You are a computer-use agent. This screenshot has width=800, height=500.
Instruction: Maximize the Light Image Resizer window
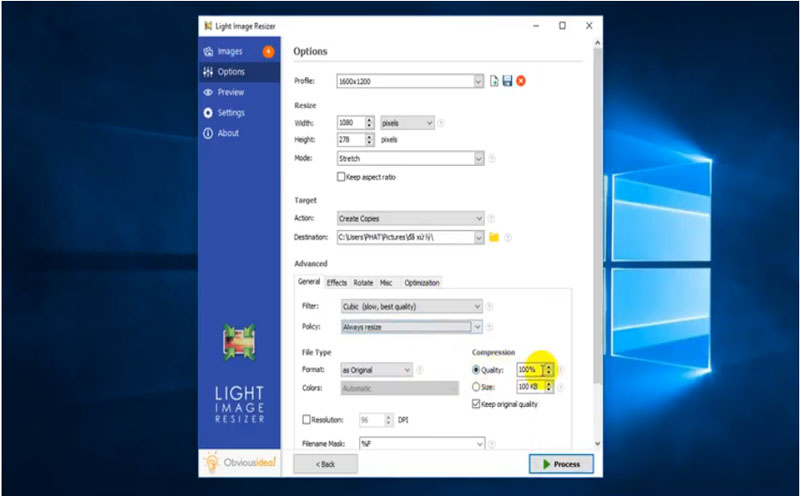coord(562,26)
